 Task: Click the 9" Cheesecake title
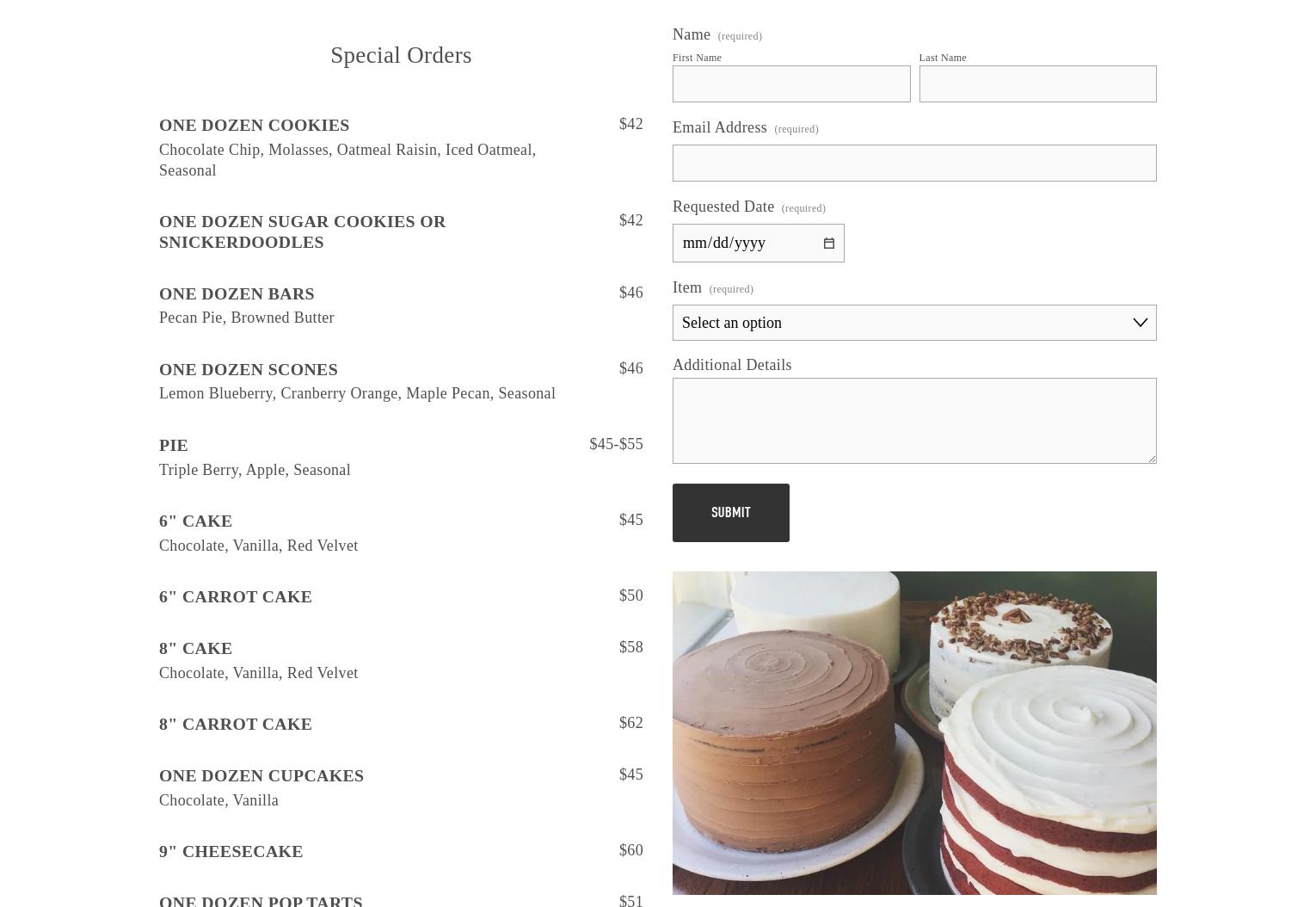click(231, 851)
